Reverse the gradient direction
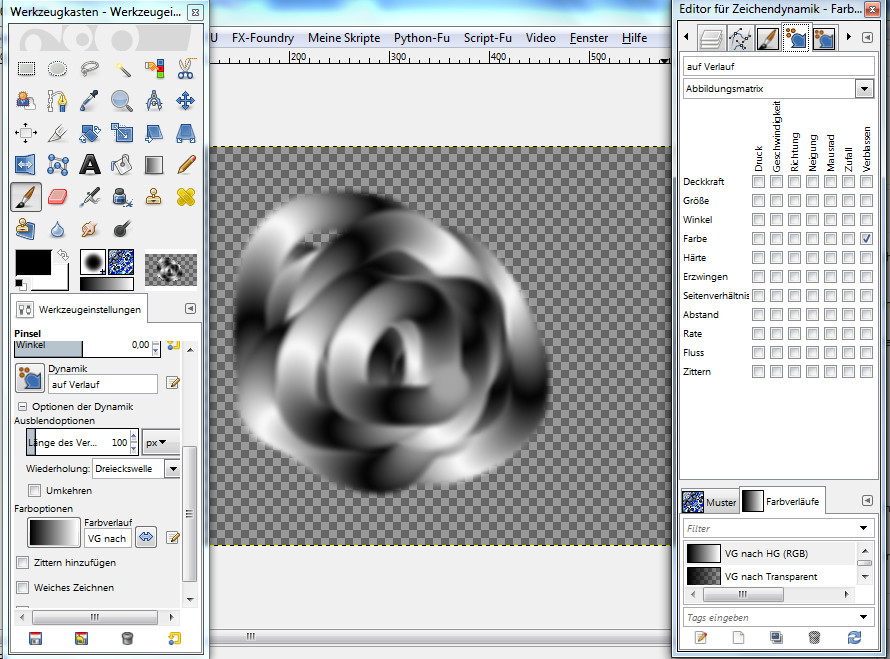This screenshot has height=659, width=890. 146,537
